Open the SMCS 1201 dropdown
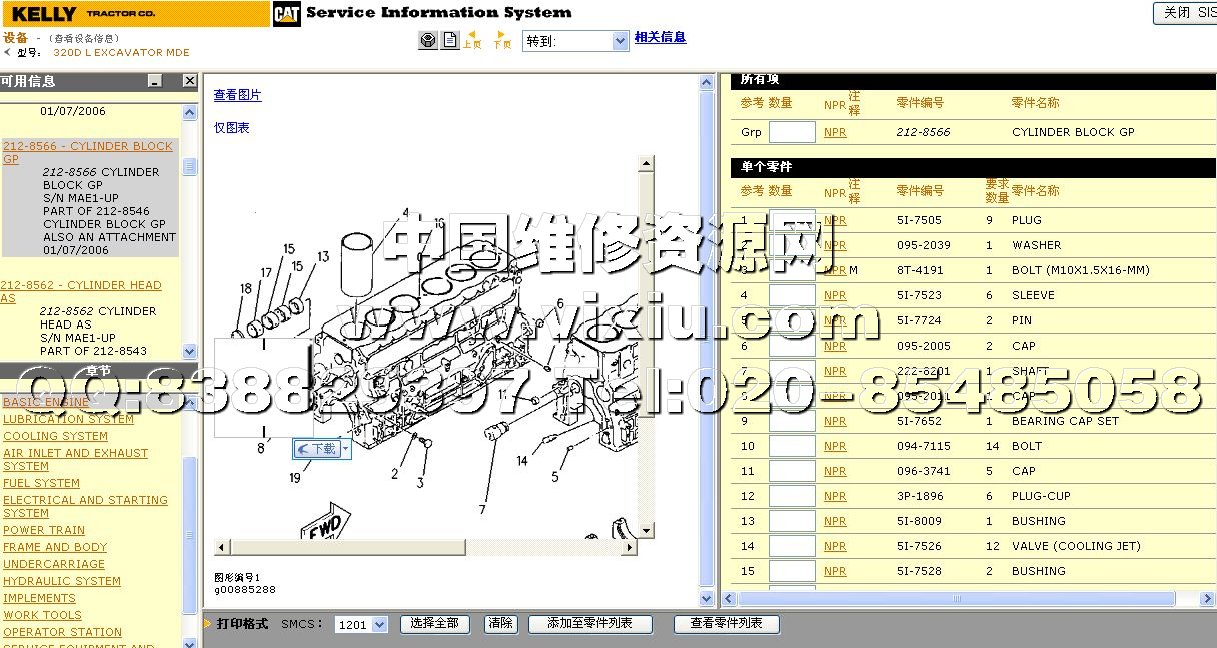This screenshot has height=648, width=1217. coord(379,624)
